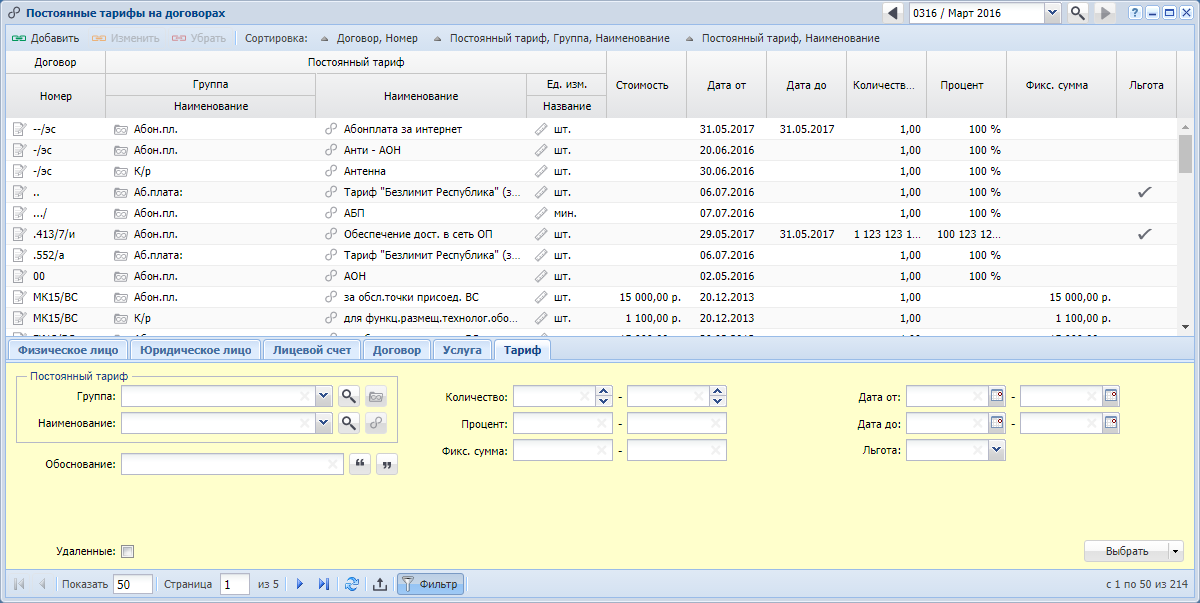Open calendar for second Дата от field
1200x603 pixels.
point(1111,397)
